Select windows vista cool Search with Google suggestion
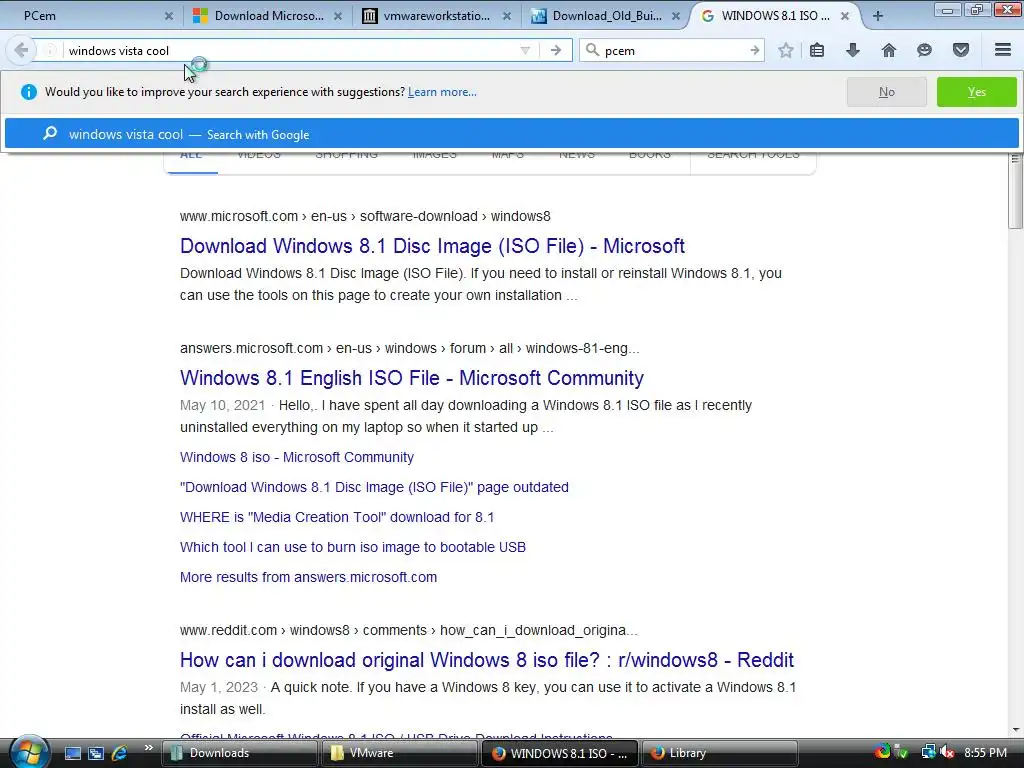The width and height of the screenshot is (1024, 768). click(x=511, y=134)
